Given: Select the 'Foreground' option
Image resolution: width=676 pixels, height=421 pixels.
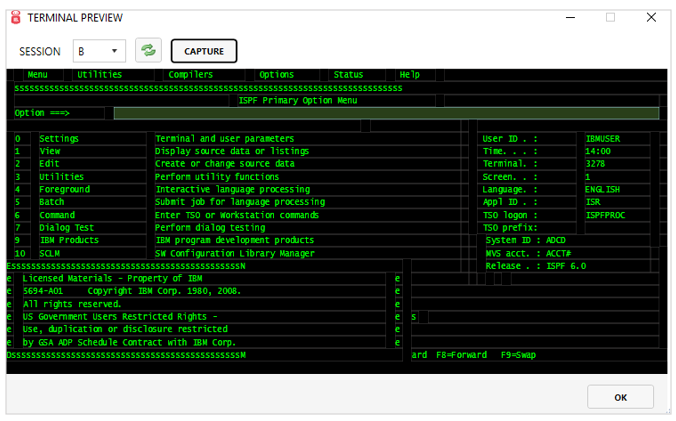Looking at the screenshot, I should (x=65, y=189).
